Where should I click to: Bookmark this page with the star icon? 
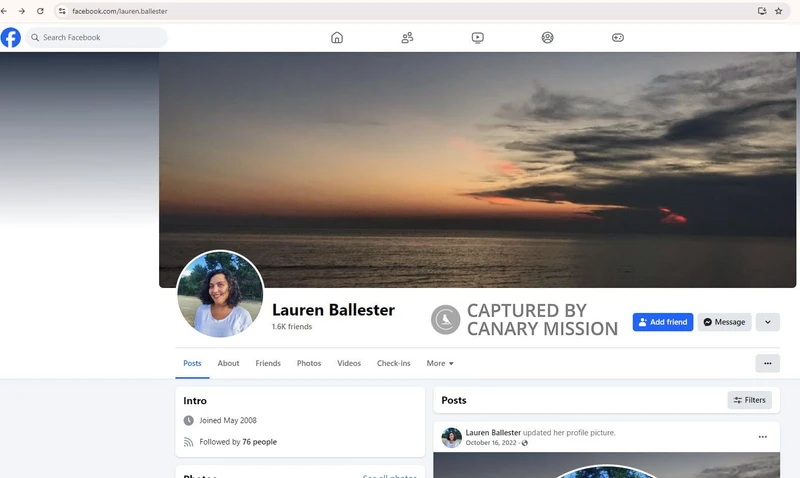point(779,11)
